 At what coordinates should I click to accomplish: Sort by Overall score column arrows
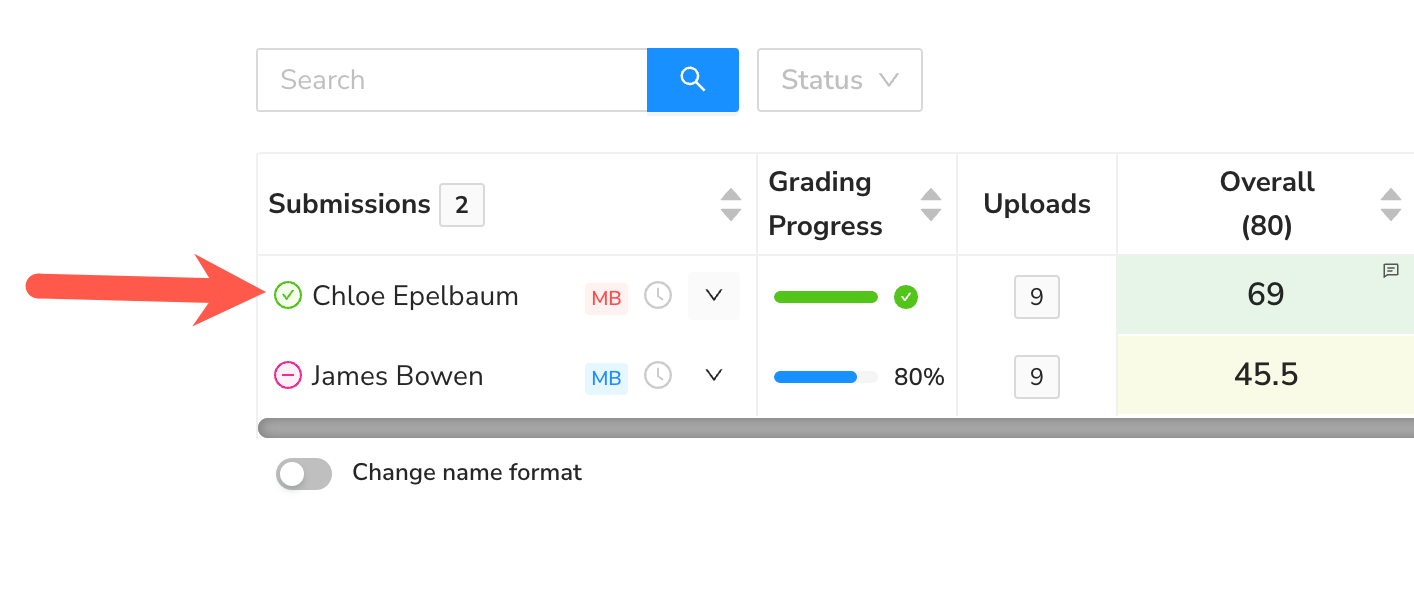(x=1390, y=204)
